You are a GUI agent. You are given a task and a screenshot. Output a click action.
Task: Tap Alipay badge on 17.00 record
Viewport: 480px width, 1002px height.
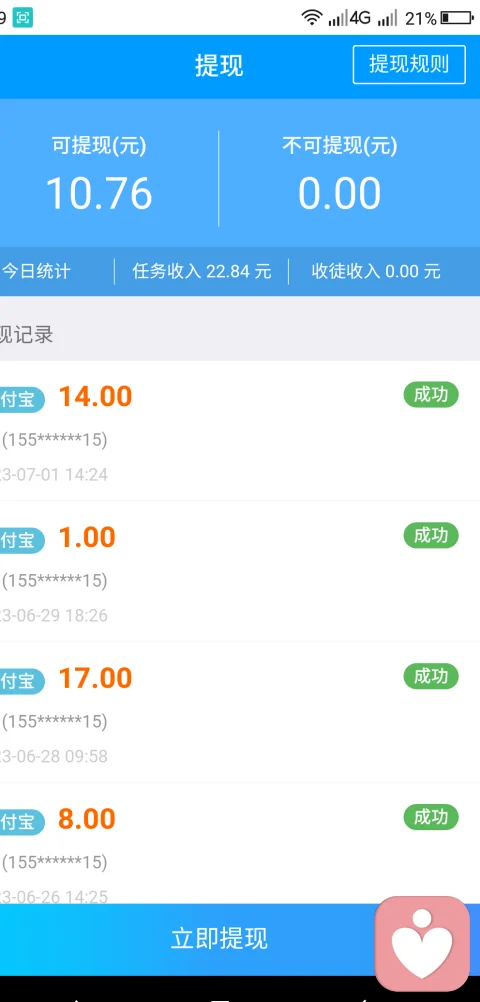[21, 681]
